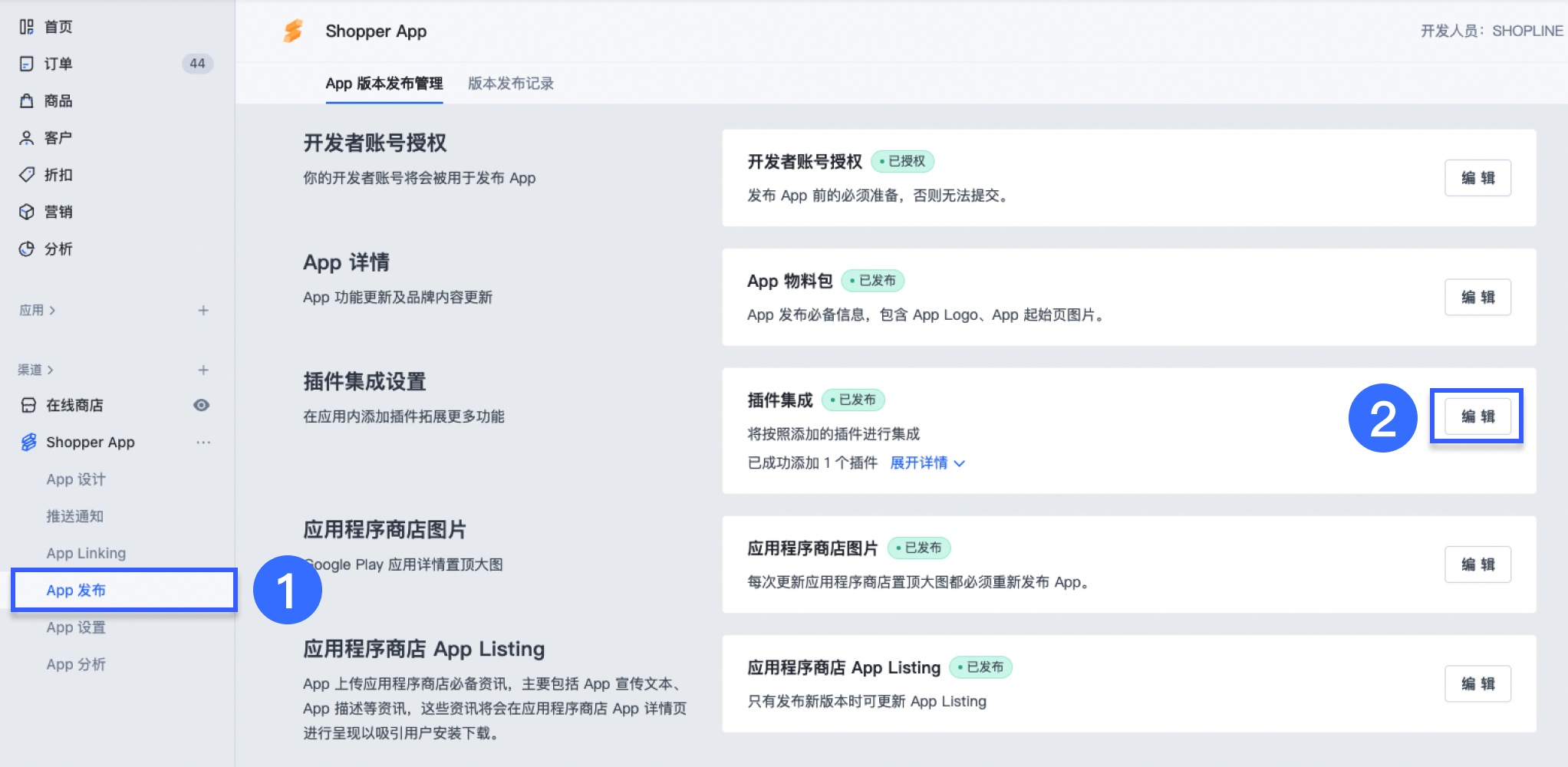Edit 开发者账号授权 settings

coord(1477,178)
